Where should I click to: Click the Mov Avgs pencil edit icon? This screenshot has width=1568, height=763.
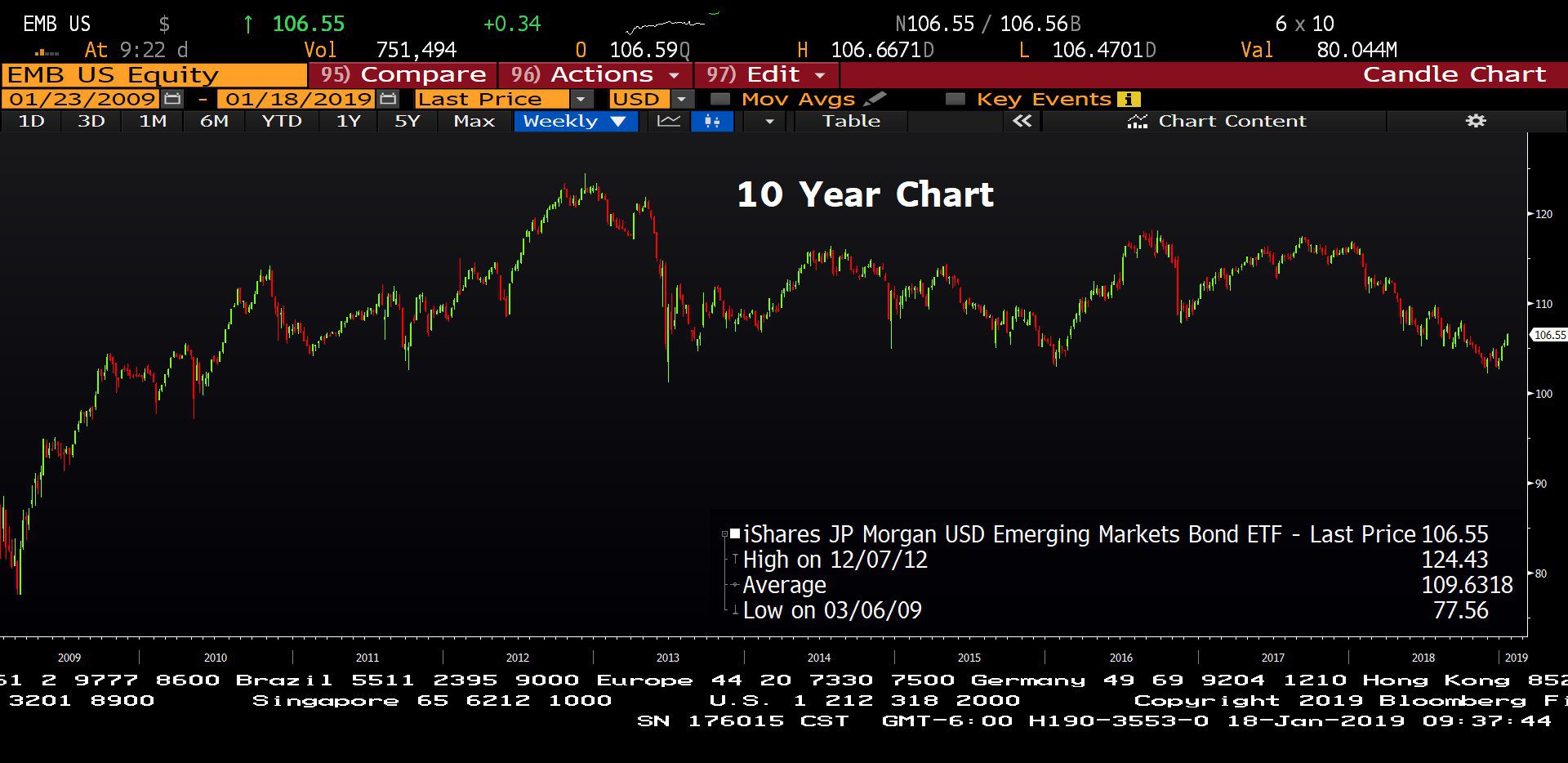click(x=875, y=99)
